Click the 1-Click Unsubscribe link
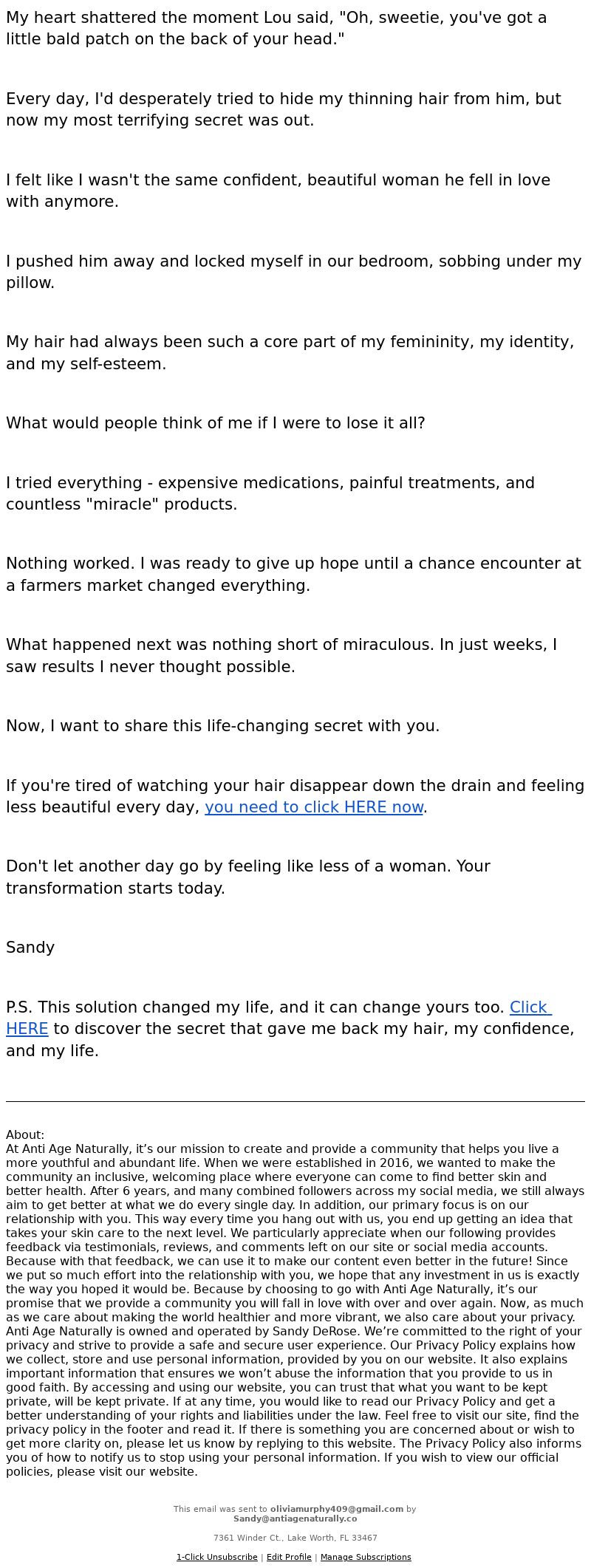The image size is (591, 1568). tap(216, 1557)
